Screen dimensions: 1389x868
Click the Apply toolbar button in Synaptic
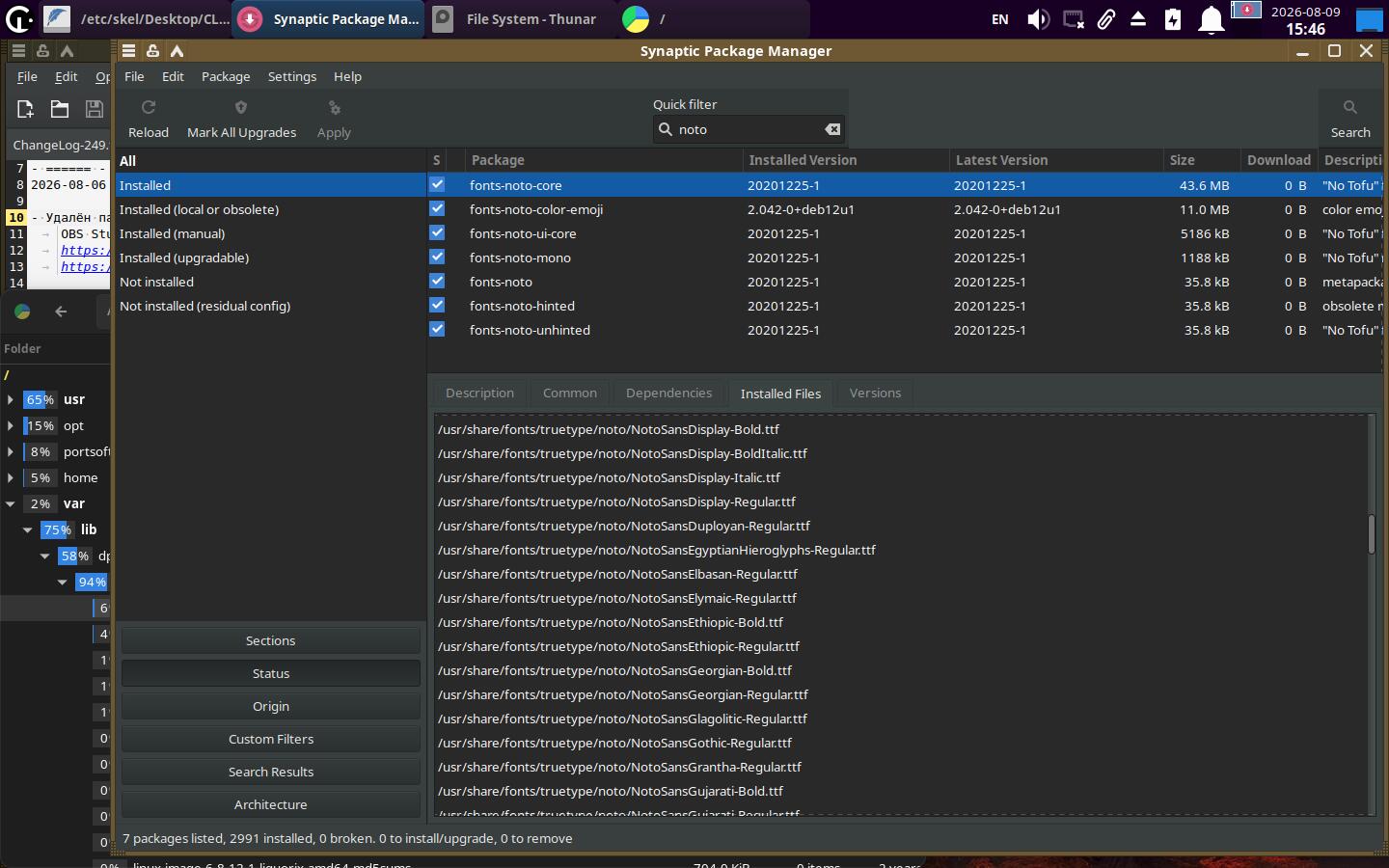pos(334,120)
